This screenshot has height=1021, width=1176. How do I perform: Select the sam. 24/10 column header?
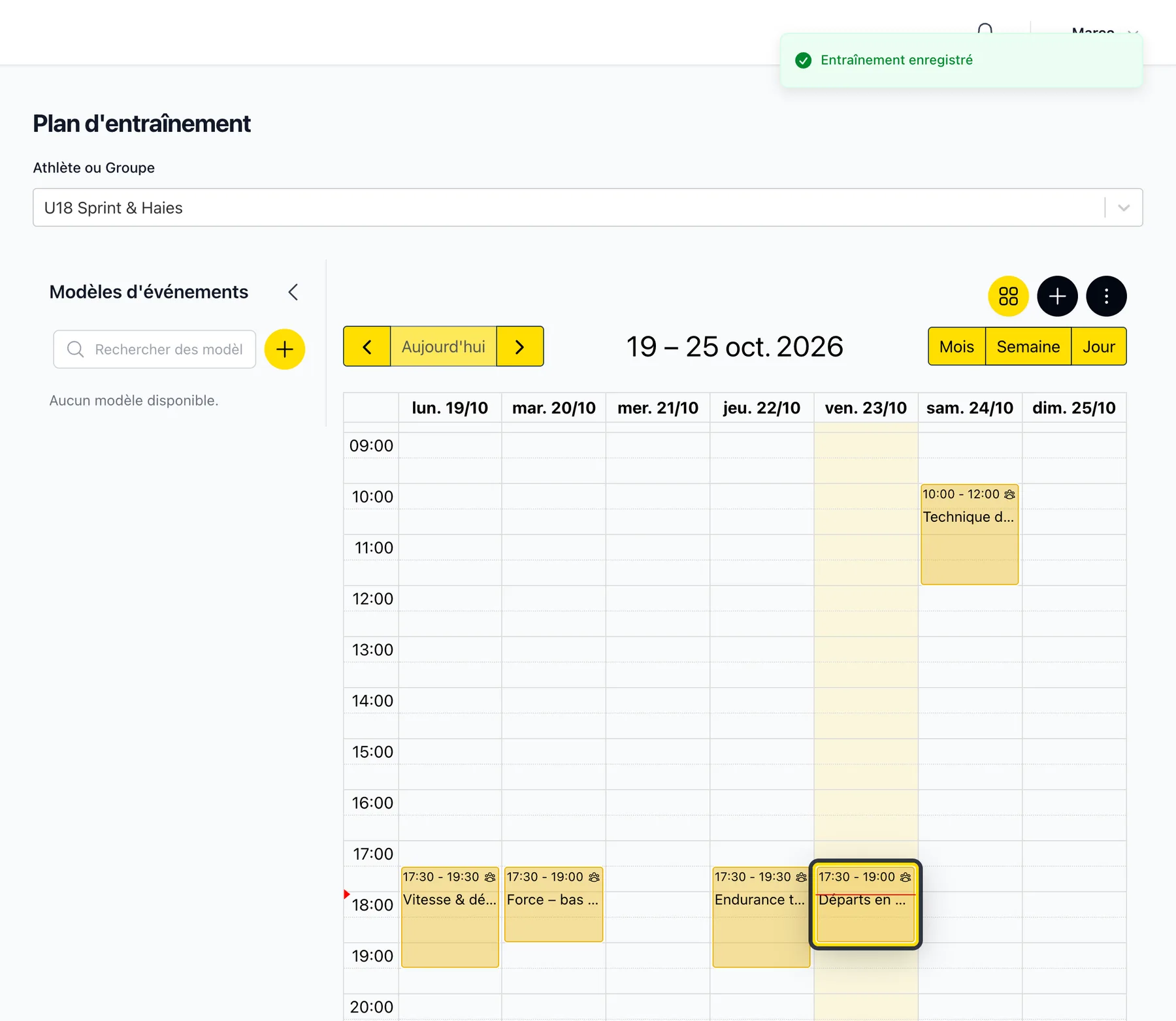pos(970,408)
